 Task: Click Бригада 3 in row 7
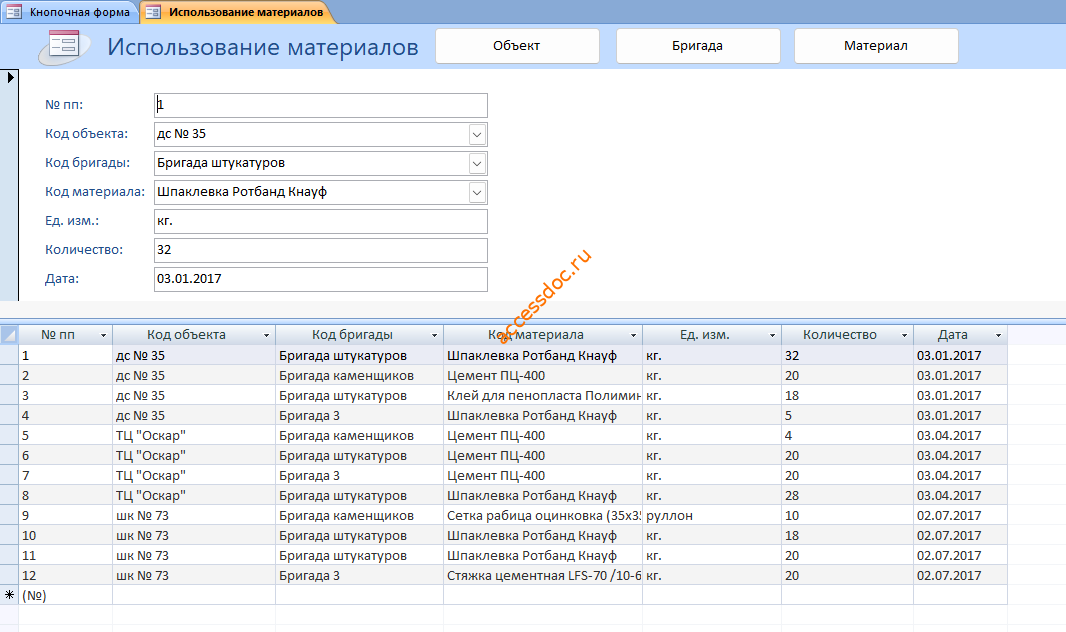pos(359,476)
